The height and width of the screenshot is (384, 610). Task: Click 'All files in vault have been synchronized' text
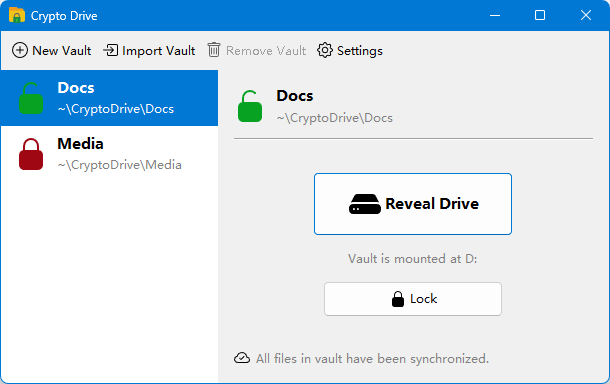pos(372,359)
